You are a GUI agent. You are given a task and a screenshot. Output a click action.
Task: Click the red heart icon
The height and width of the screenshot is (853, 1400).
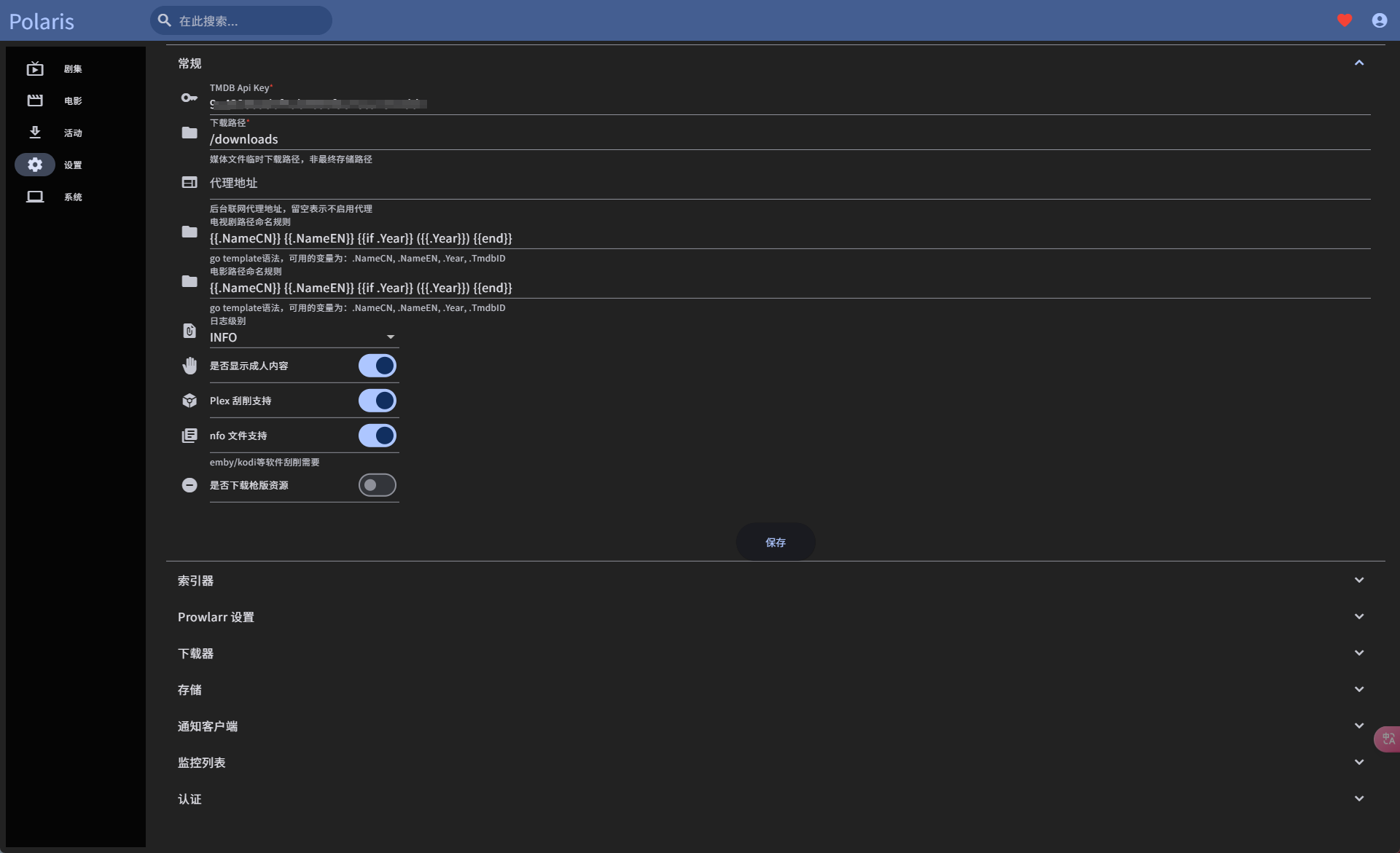[x=1345, y=20]
